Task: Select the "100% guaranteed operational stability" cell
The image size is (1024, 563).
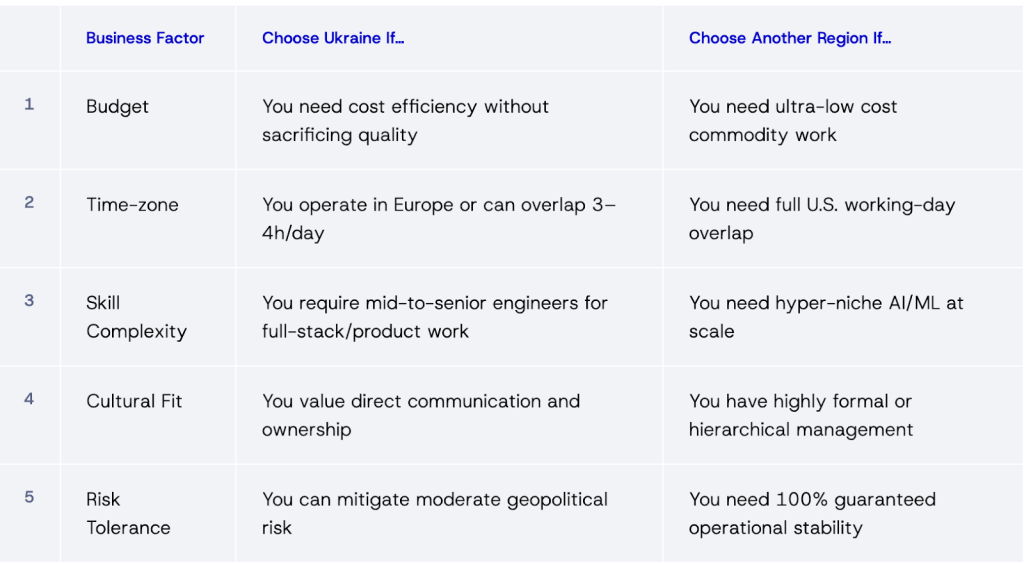Action: click(812, 513)
